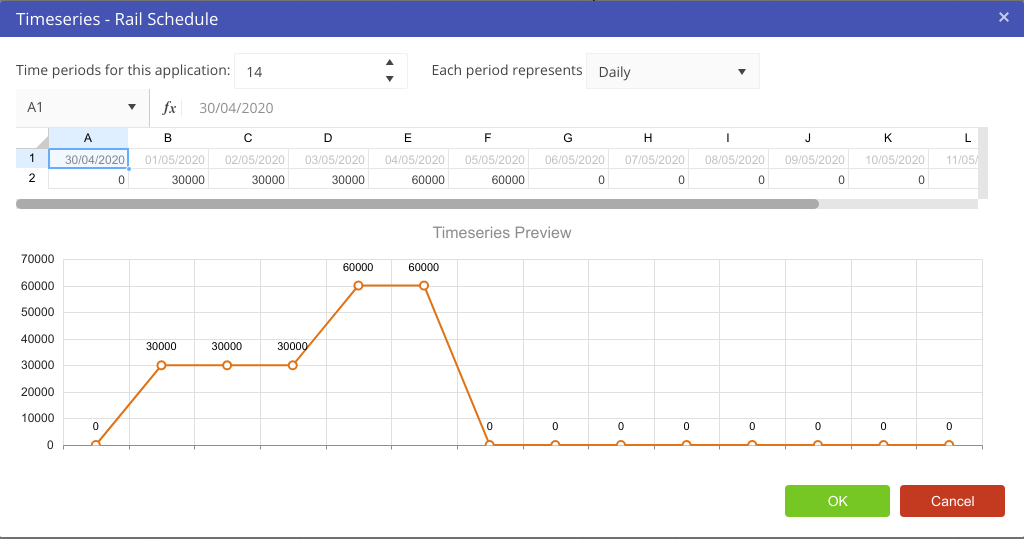
Task: Click the horizontal spreadsheet scrollbar
Action: pos(417,204)
